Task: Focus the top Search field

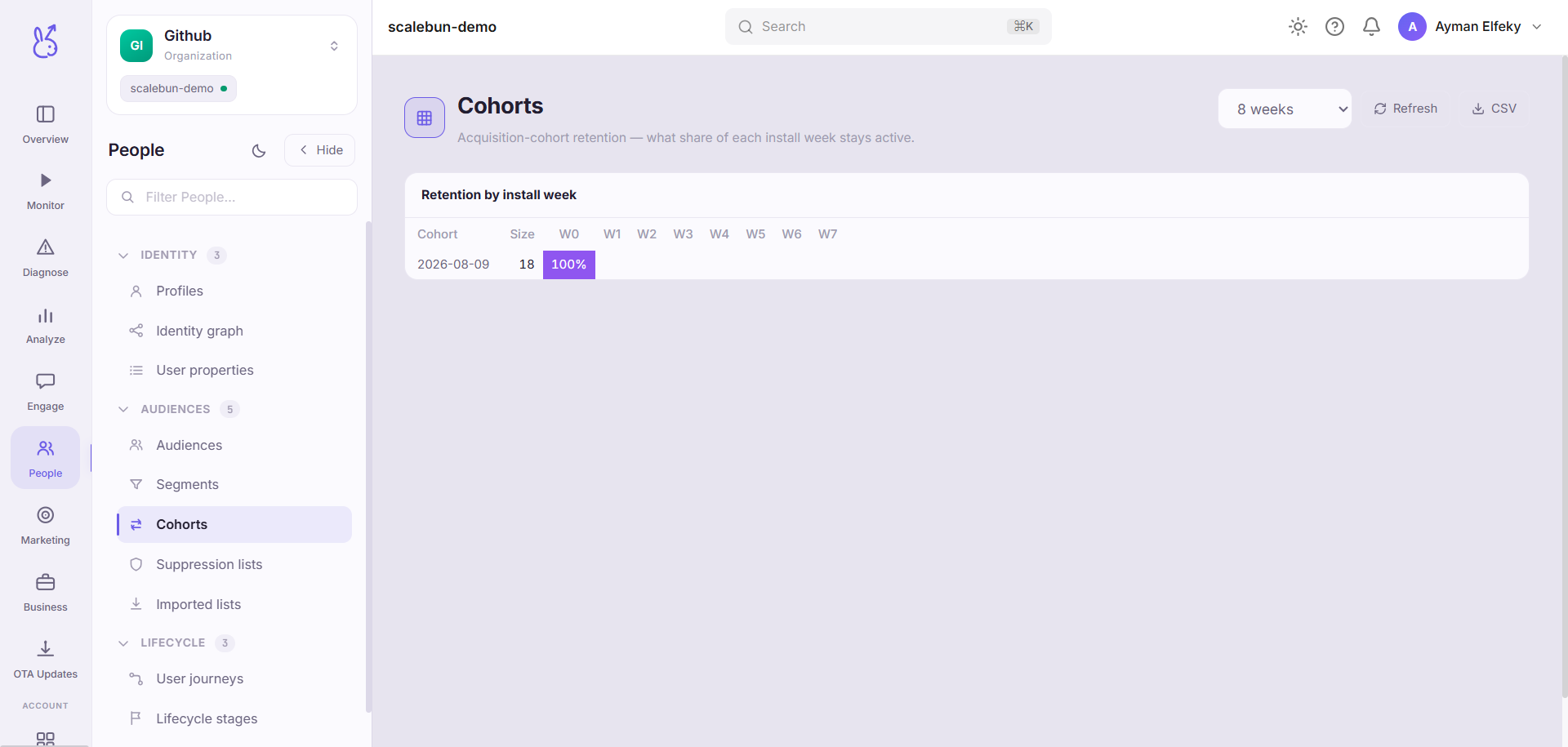Action: 889,27
